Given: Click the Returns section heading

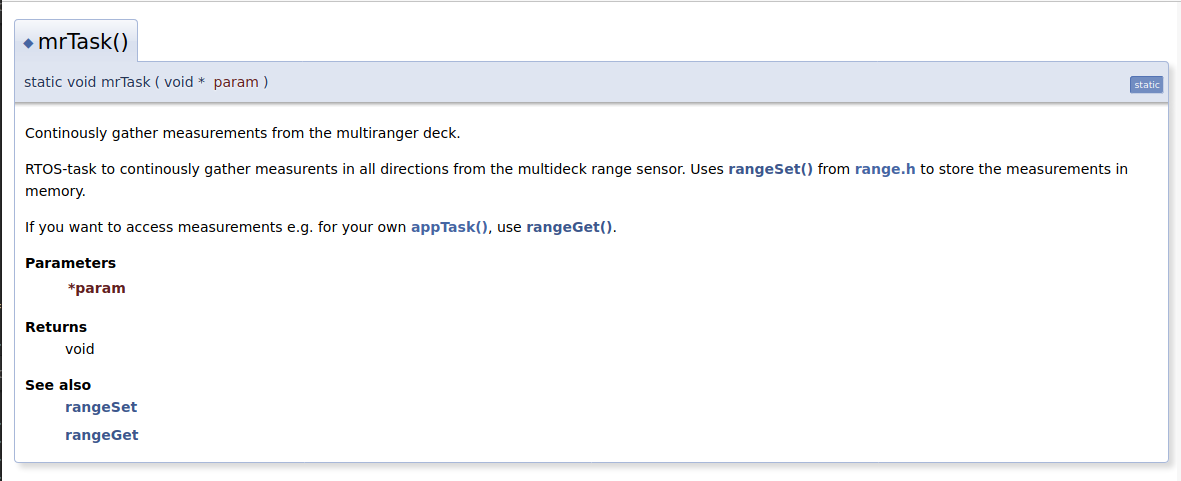Looking at the screenshot, I should [x=56, y=327].
